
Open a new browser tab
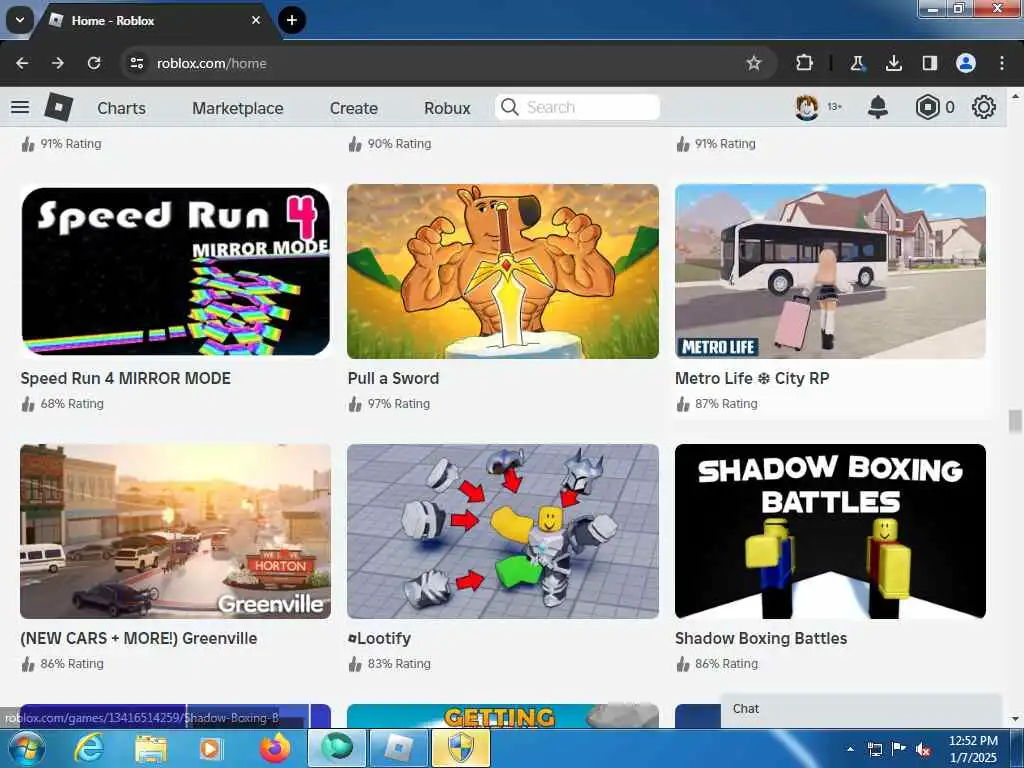pos(292,20)
